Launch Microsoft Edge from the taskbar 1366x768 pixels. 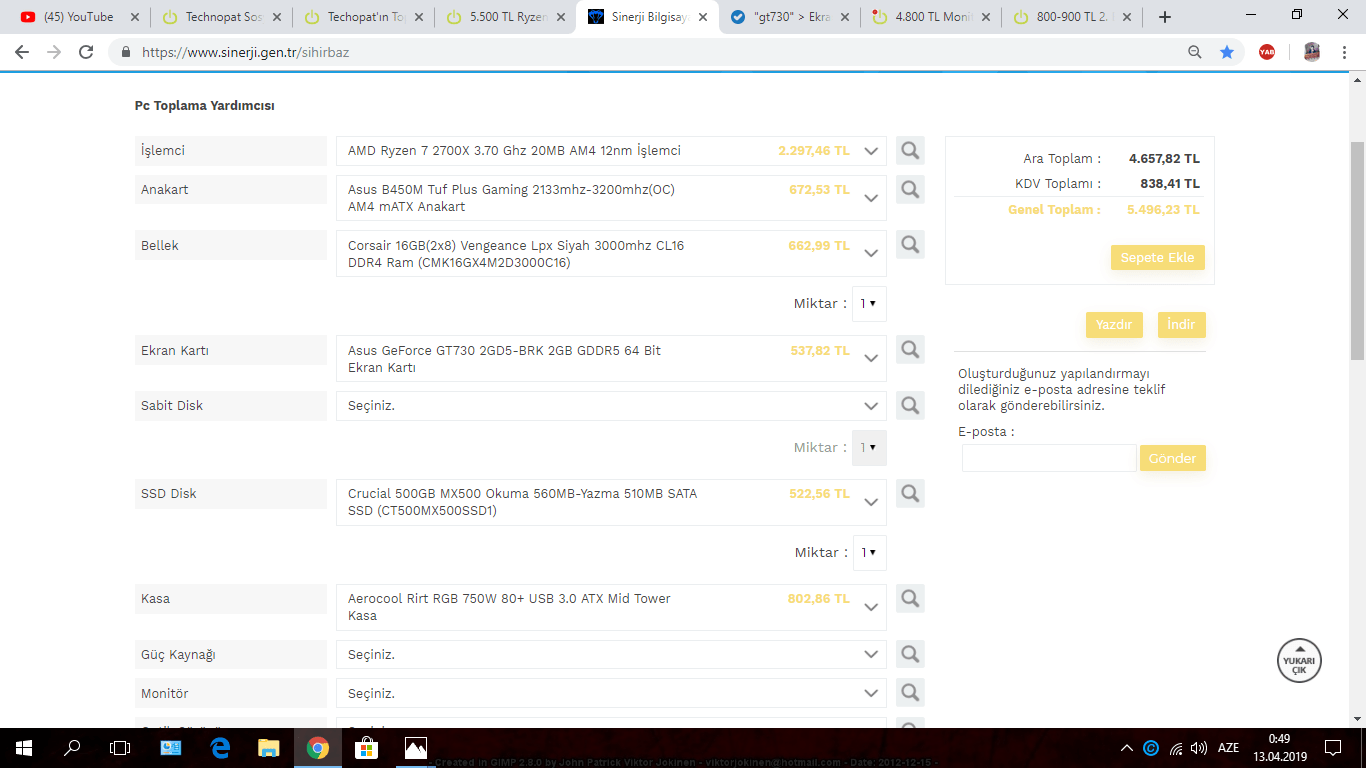point(220,748)
